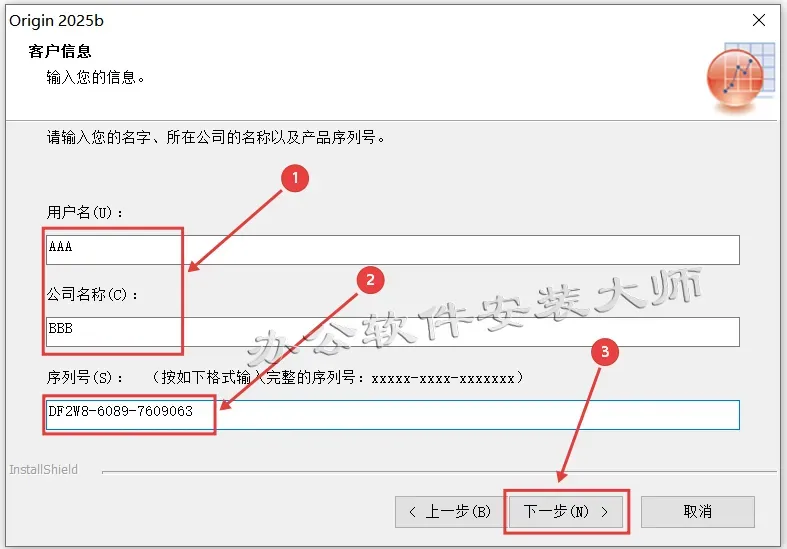Go back with 上一步(B) button

pos(450,511)
